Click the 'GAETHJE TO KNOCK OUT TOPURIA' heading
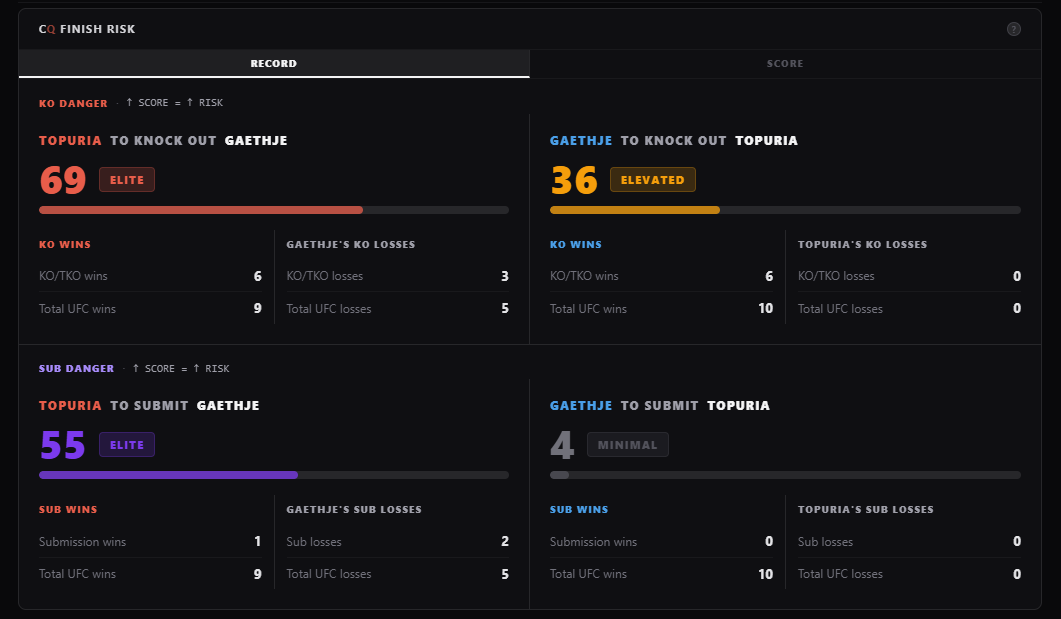The image size is (1061, 619). tap(674, 141)
